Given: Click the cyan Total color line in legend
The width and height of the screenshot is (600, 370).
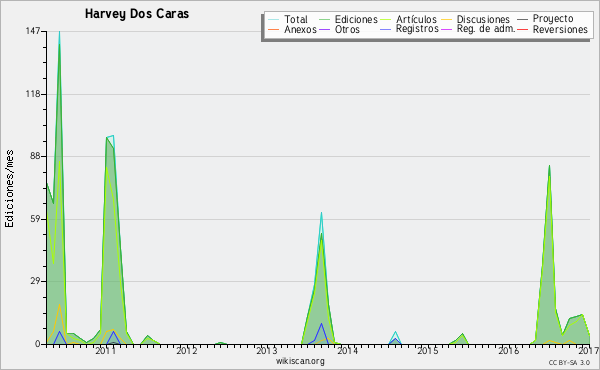Looking at the screenshot, I should [x=274, y=19].
